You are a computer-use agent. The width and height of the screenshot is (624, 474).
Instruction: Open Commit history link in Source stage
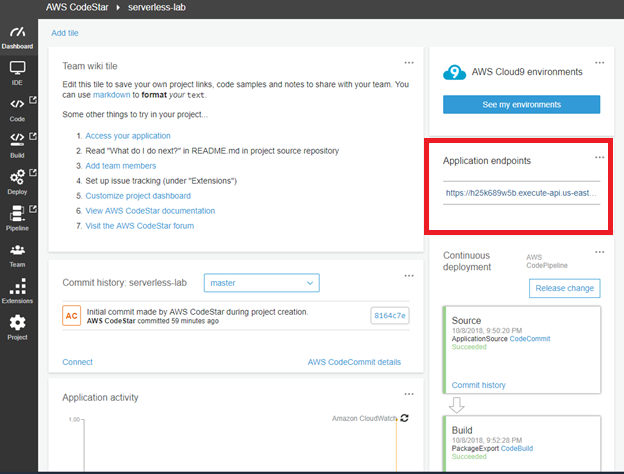(x=478, y=385)
